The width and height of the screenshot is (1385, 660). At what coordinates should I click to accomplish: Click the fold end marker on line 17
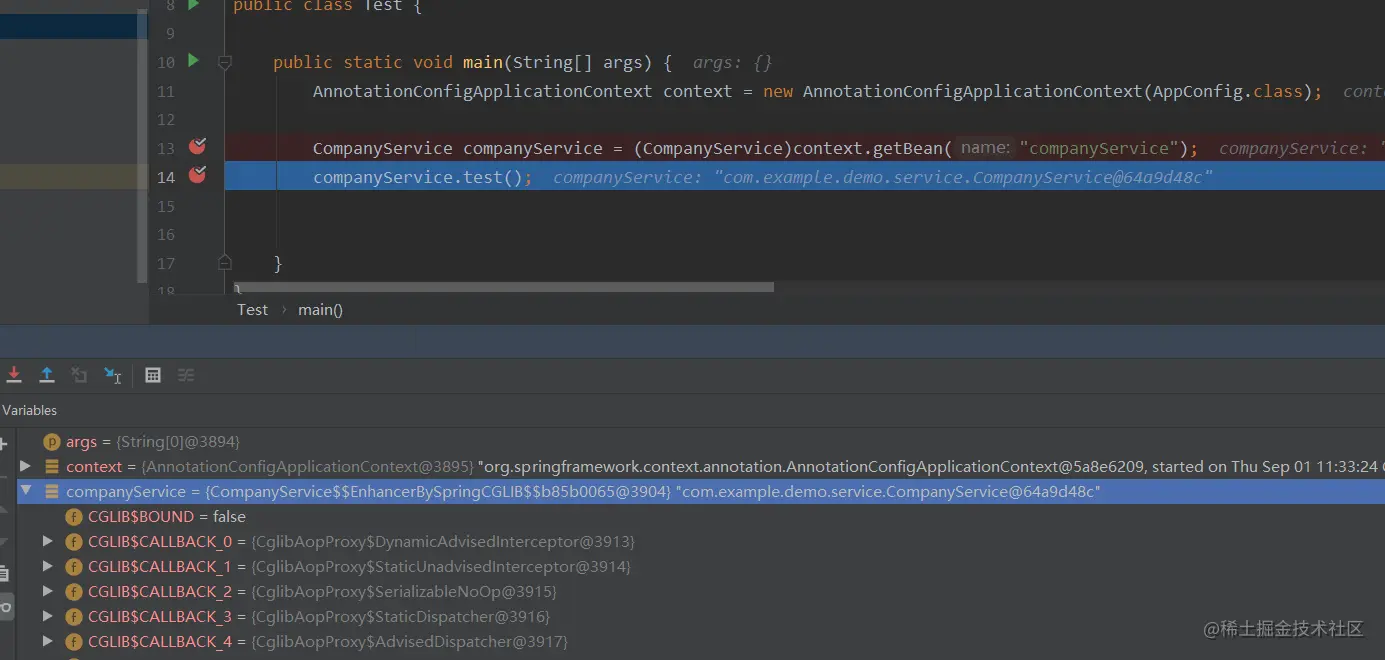coord(225,263)
